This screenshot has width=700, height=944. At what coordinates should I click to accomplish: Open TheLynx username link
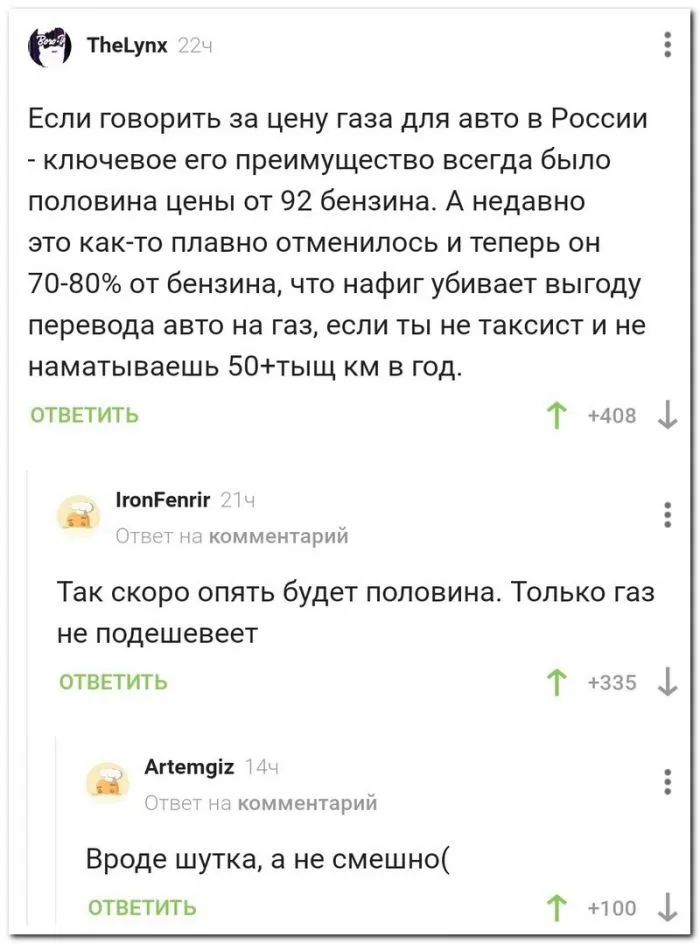click(x=128, y=45)
